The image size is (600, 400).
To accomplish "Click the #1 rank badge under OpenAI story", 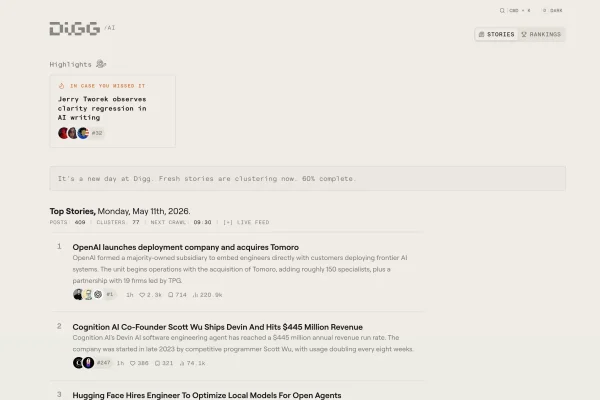I will 110,294.
